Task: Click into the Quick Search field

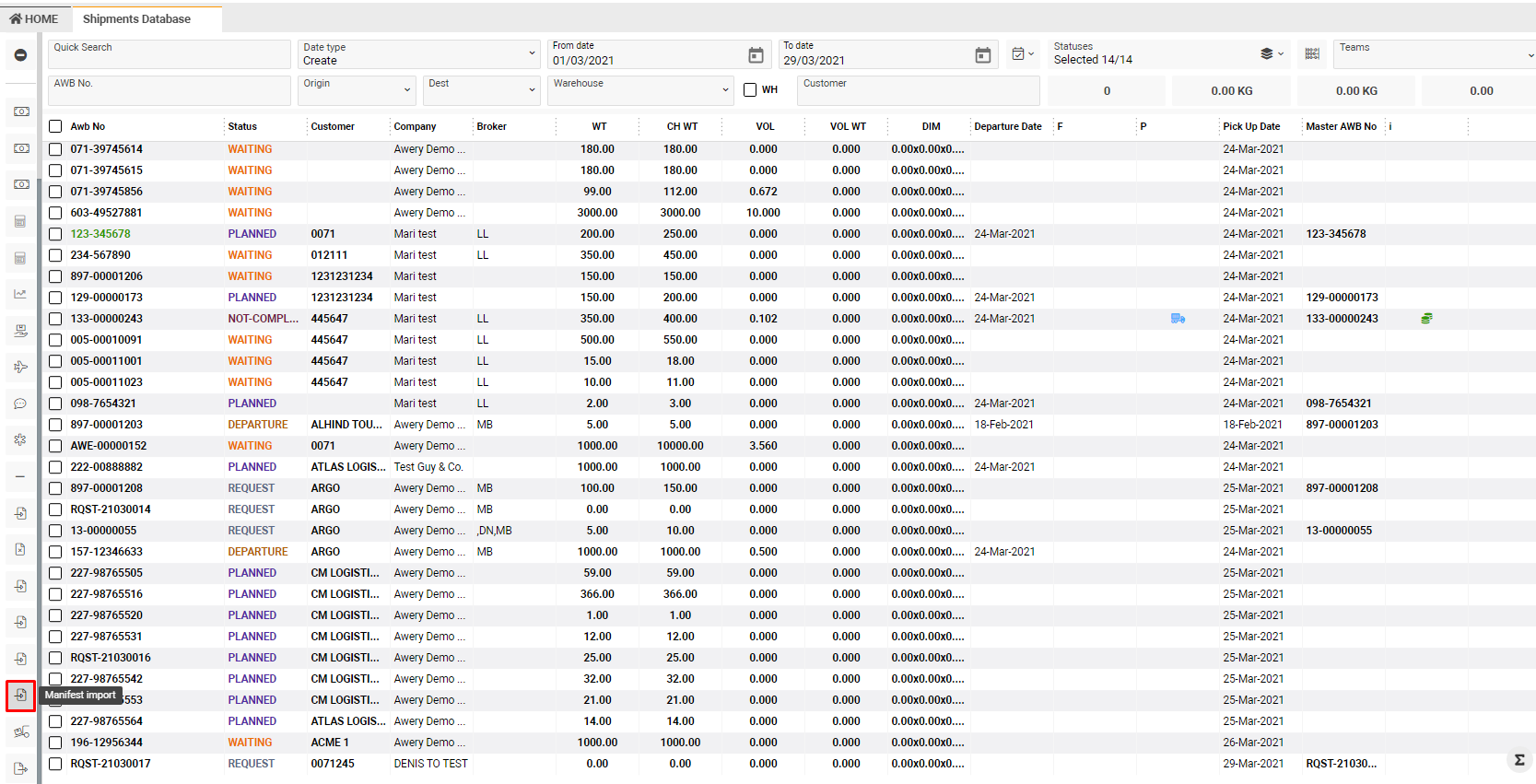Action: (x=169, y=54)
